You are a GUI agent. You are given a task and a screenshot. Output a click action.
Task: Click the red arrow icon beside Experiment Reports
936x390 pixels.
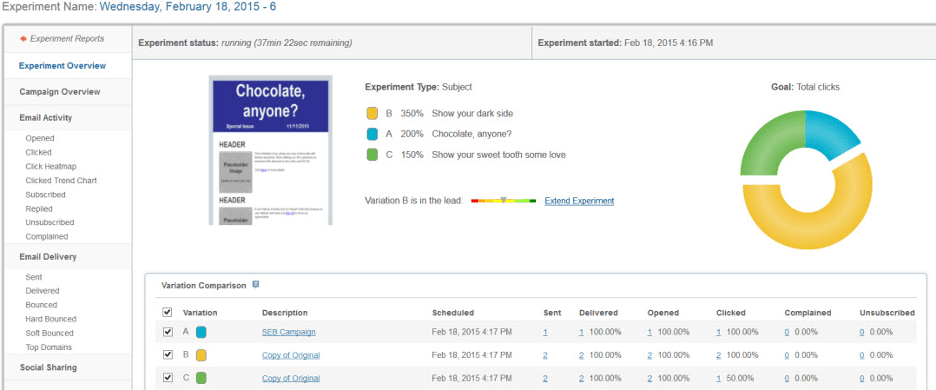tap(23, 39)
